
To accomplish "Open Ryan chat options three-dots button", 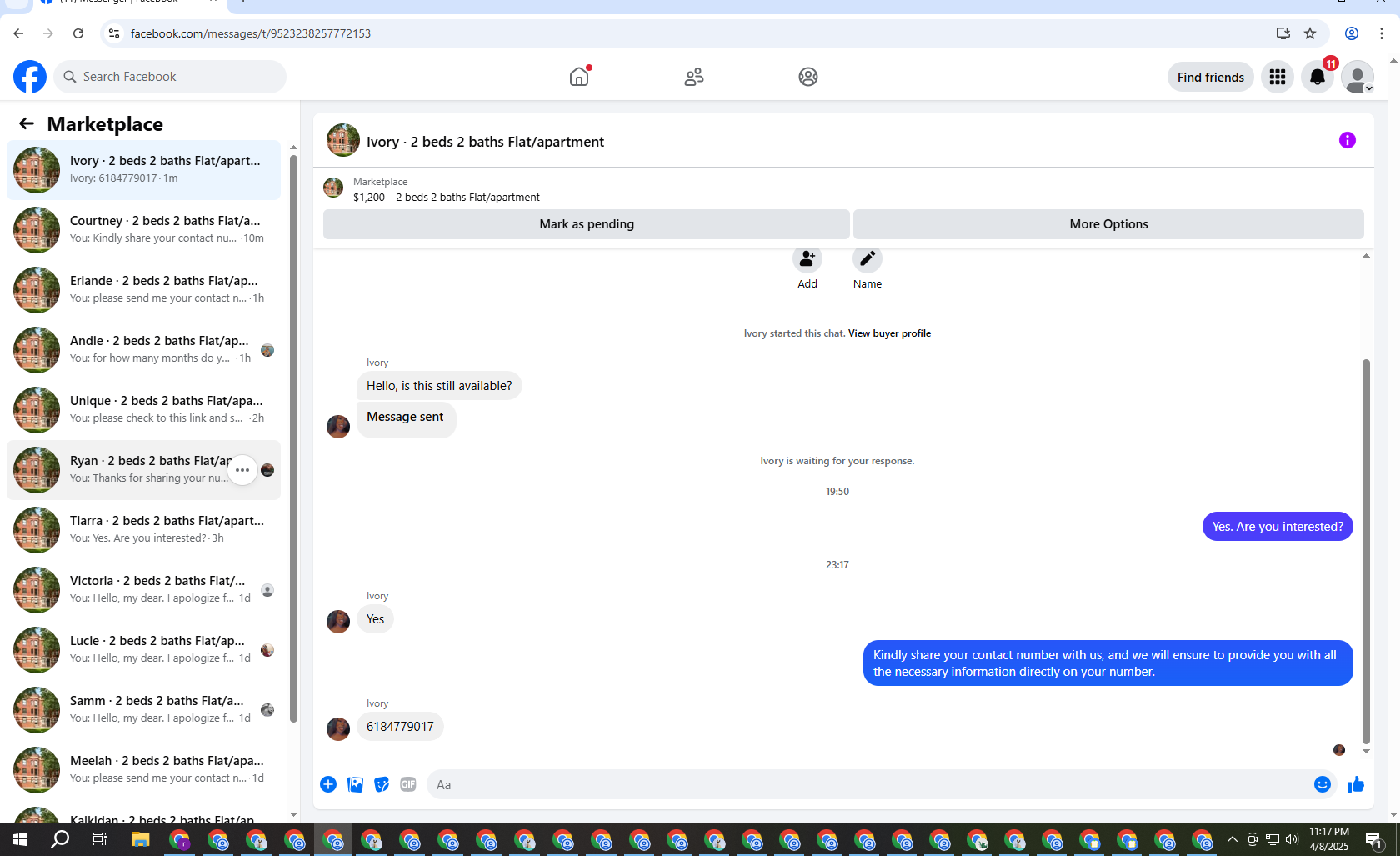I will point(242,470).
